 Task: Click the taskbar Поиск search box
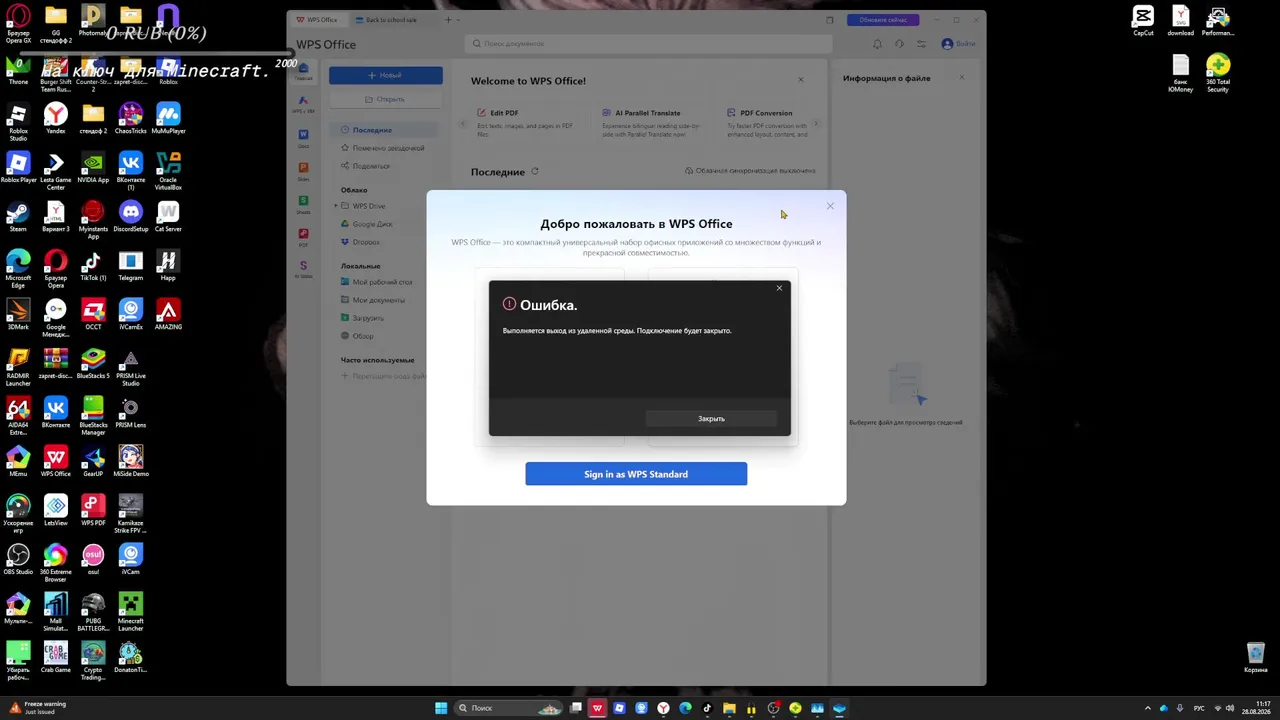507,708
